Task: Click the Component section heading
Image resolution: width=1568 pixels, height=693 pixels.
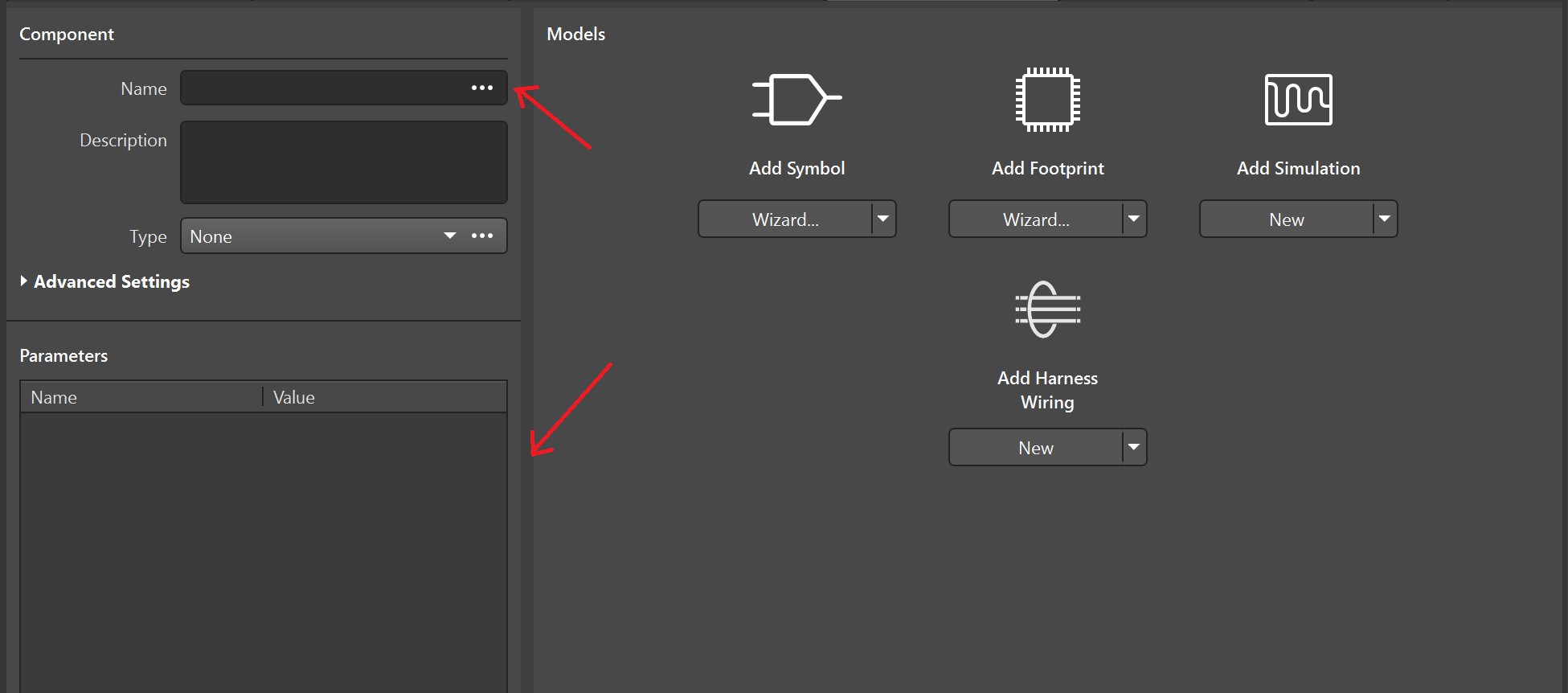Action: pos(67,34)
